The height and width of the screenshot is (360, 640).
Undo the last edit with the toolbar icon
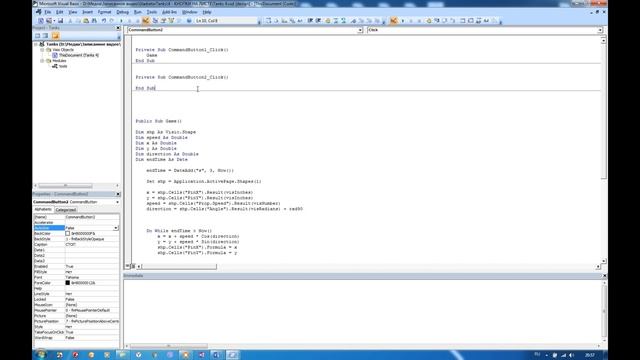pos(104,20)
